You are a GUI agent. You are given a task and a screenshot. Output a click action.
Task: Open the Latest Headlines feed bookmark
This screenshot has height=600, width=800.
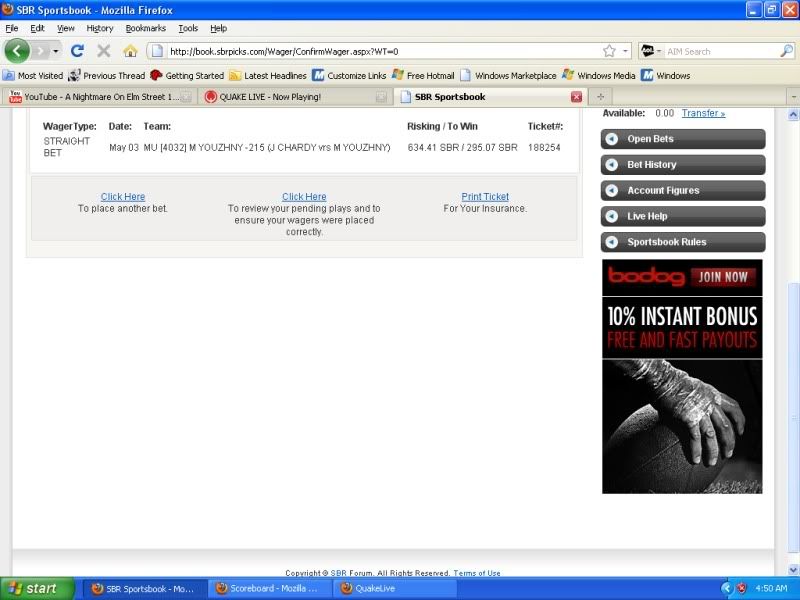coord(268,76)
